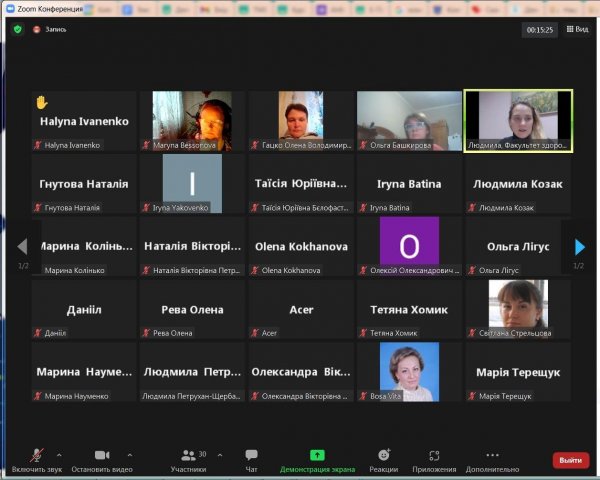Open the Приложения apps panel
600x480 pixels.
pyautogui.click(x=434, y=455)
